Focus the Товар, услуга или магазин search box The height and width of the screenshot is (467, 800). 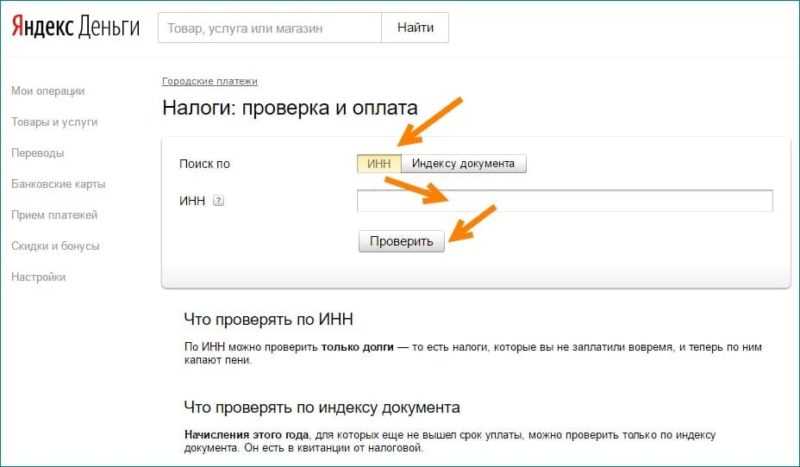pos(268,28)
